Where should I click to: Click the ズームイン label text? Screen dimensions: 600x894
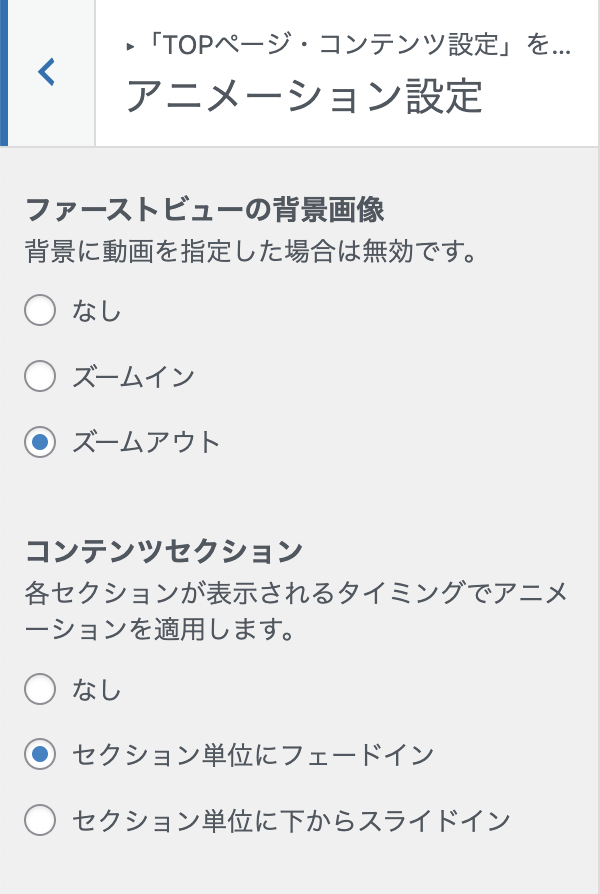coord(133,377)
